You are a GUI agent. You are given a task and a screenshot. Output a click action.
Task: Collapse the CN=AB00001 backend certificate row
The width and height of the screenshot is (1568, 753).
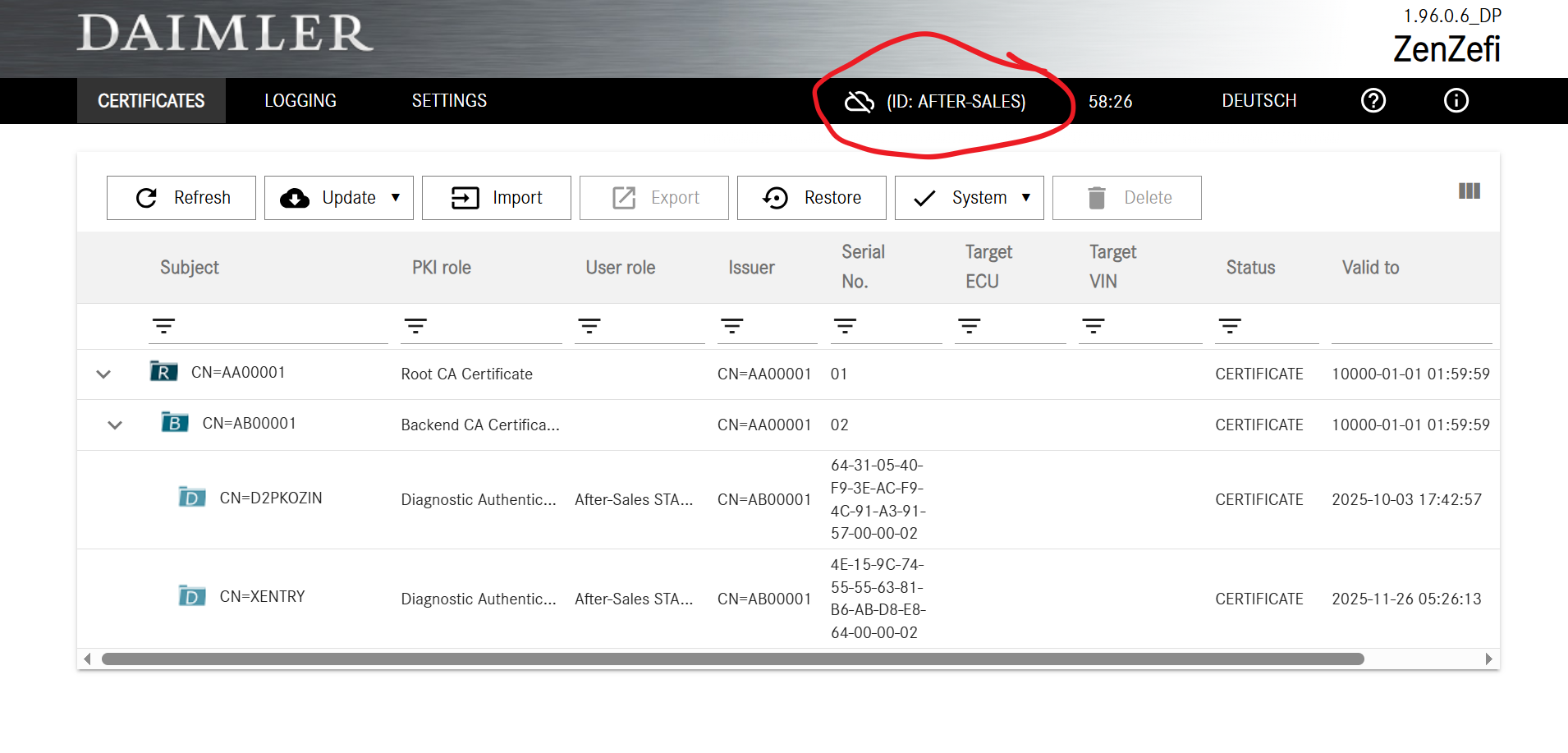[115, 425]
